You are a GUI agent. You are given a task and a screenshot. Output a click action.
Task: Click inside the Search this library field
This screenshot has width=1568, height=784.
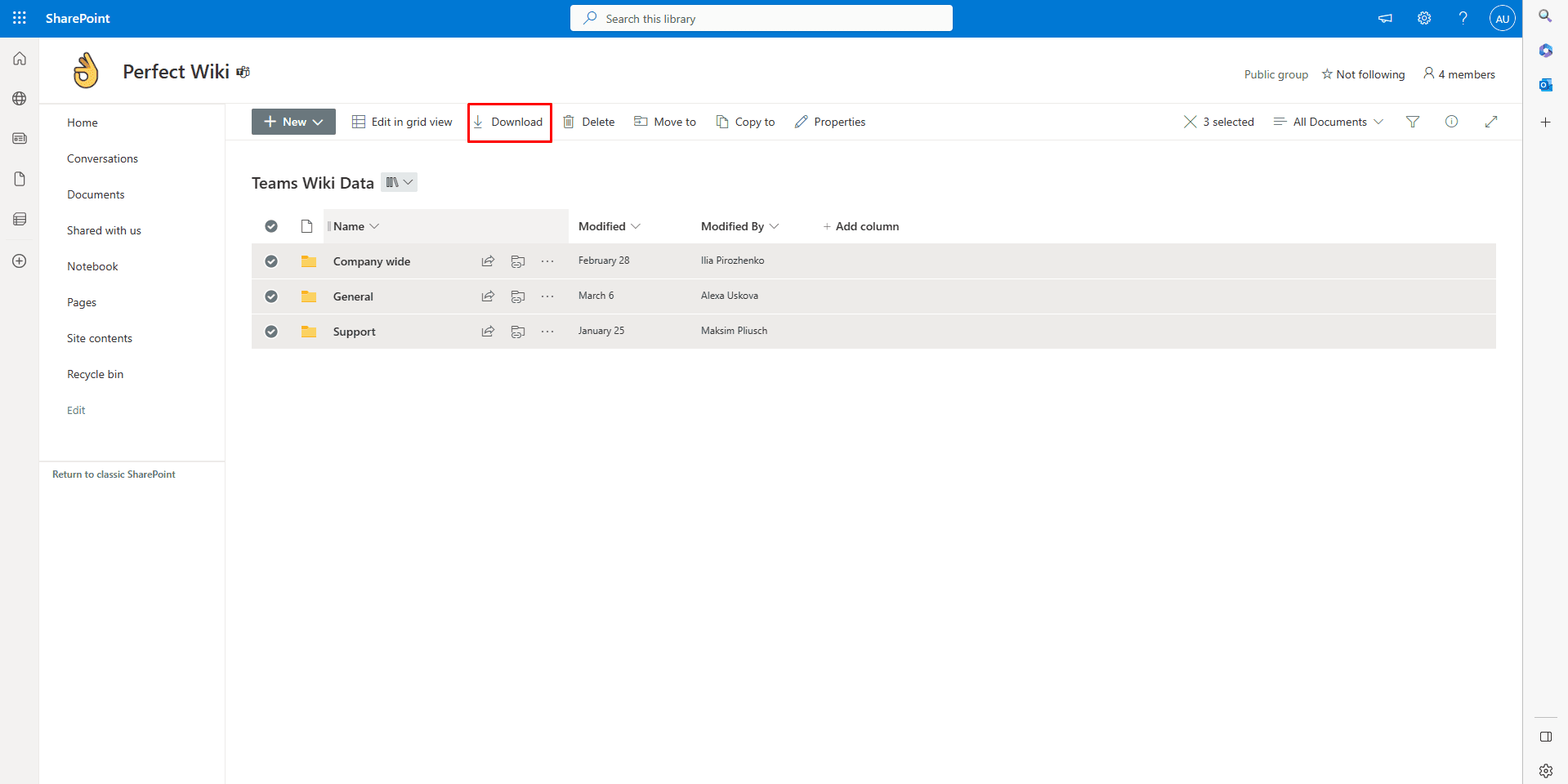(761, 18)
